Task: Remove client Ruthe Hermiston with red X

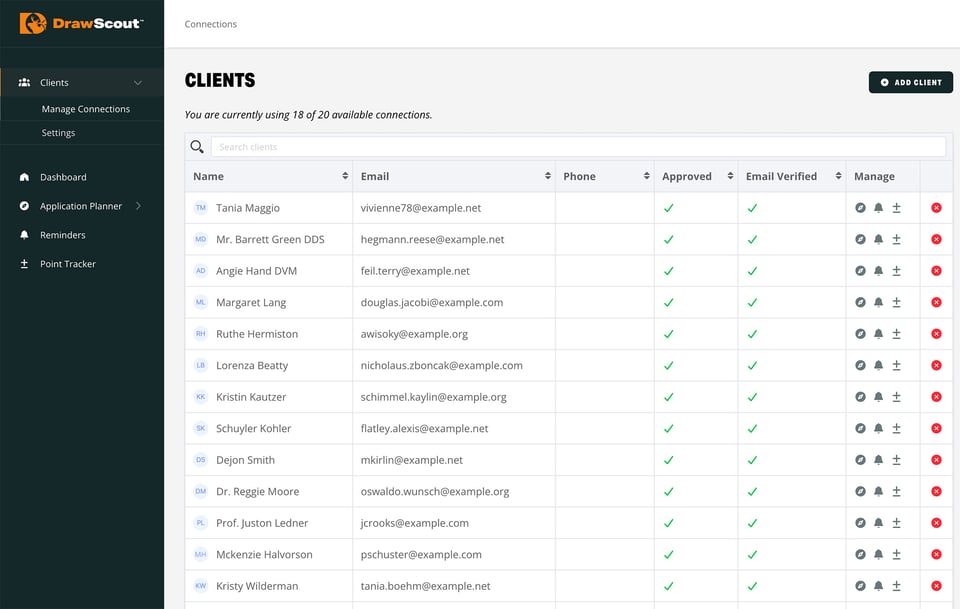Action: 936,334
